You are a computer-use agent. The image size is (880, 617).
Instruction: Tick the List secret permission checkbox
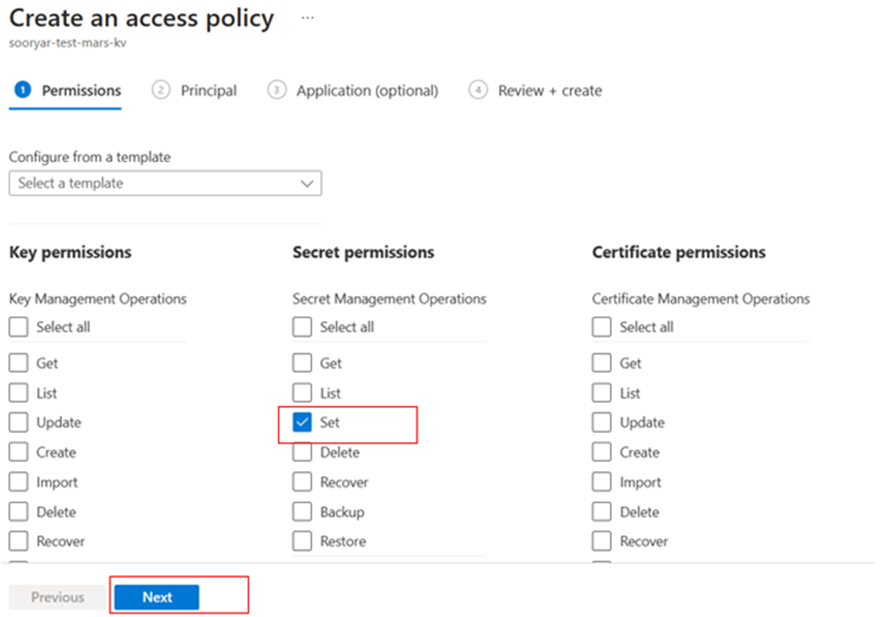click(303, 393)
